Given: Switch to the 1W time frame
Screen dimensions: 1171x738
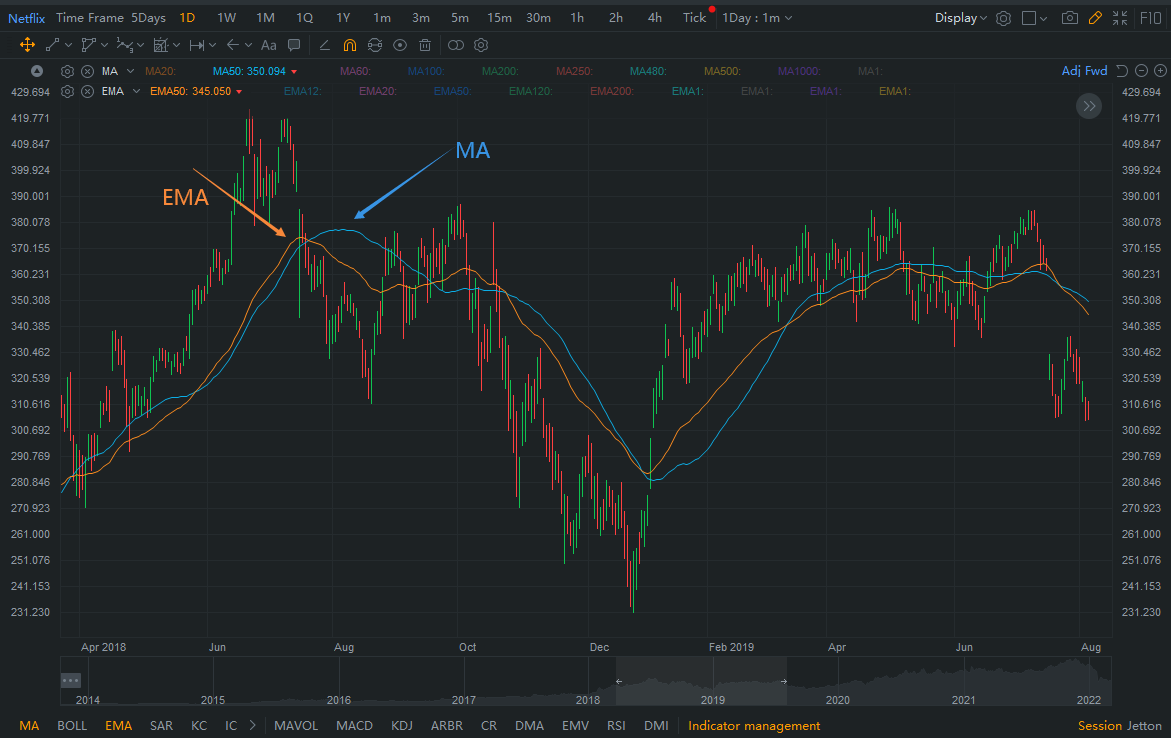Looking at the screenshot, I should (226, 18).
